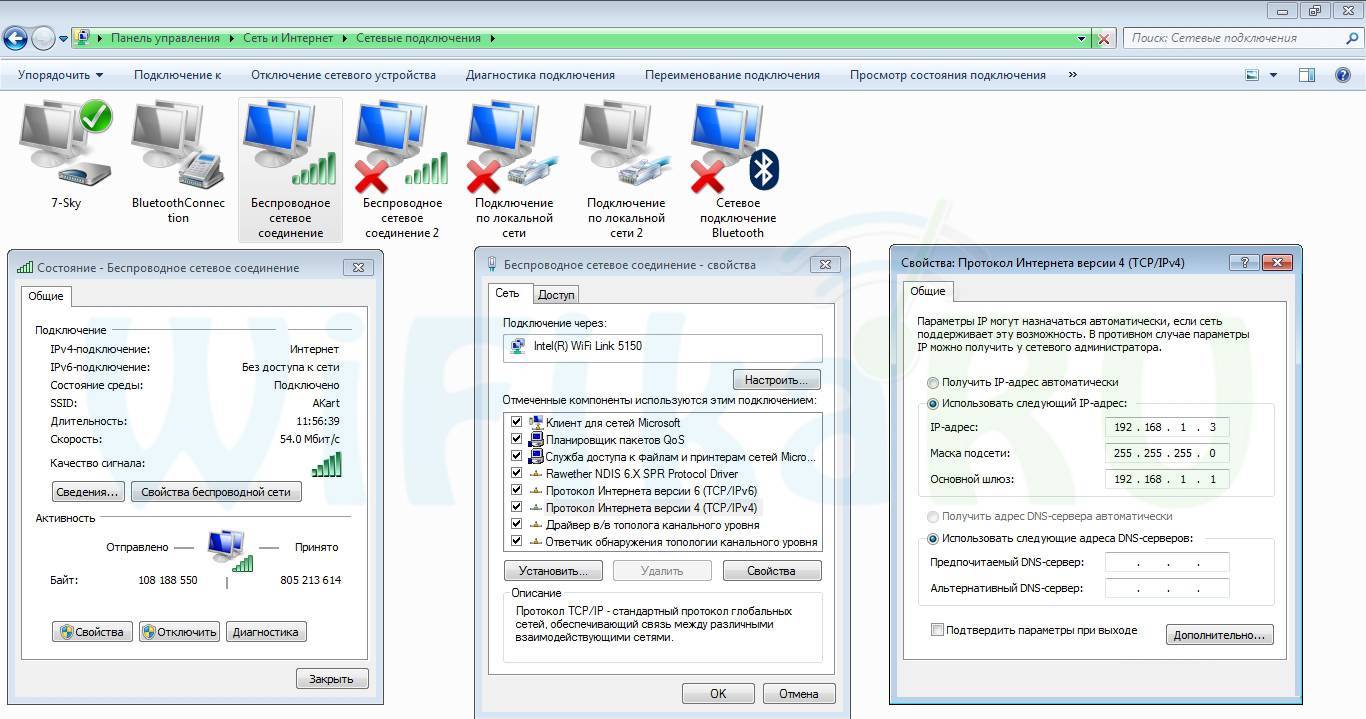Switch to the Доступ tab

556,295
